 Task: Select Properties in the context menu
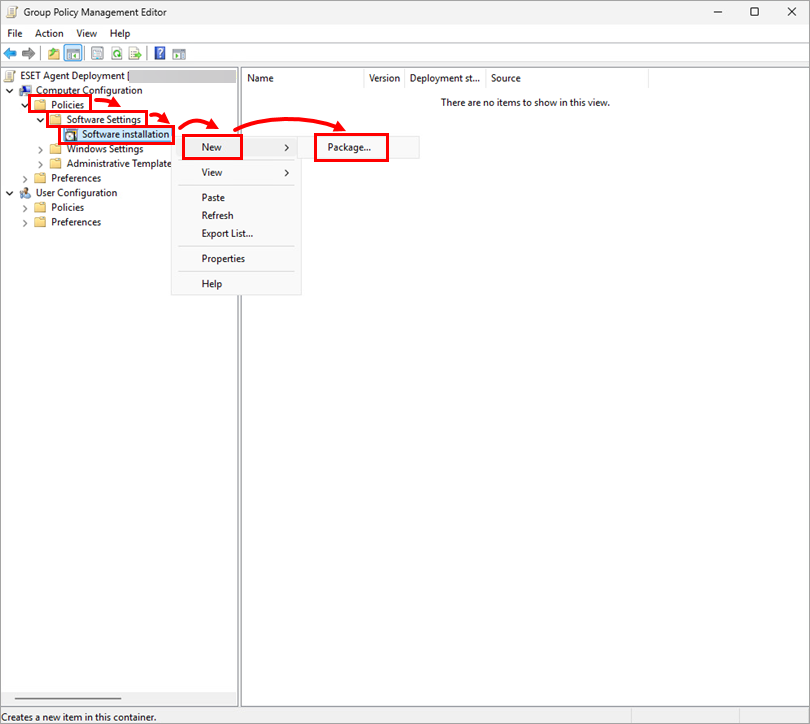click(x=223, y=259)
